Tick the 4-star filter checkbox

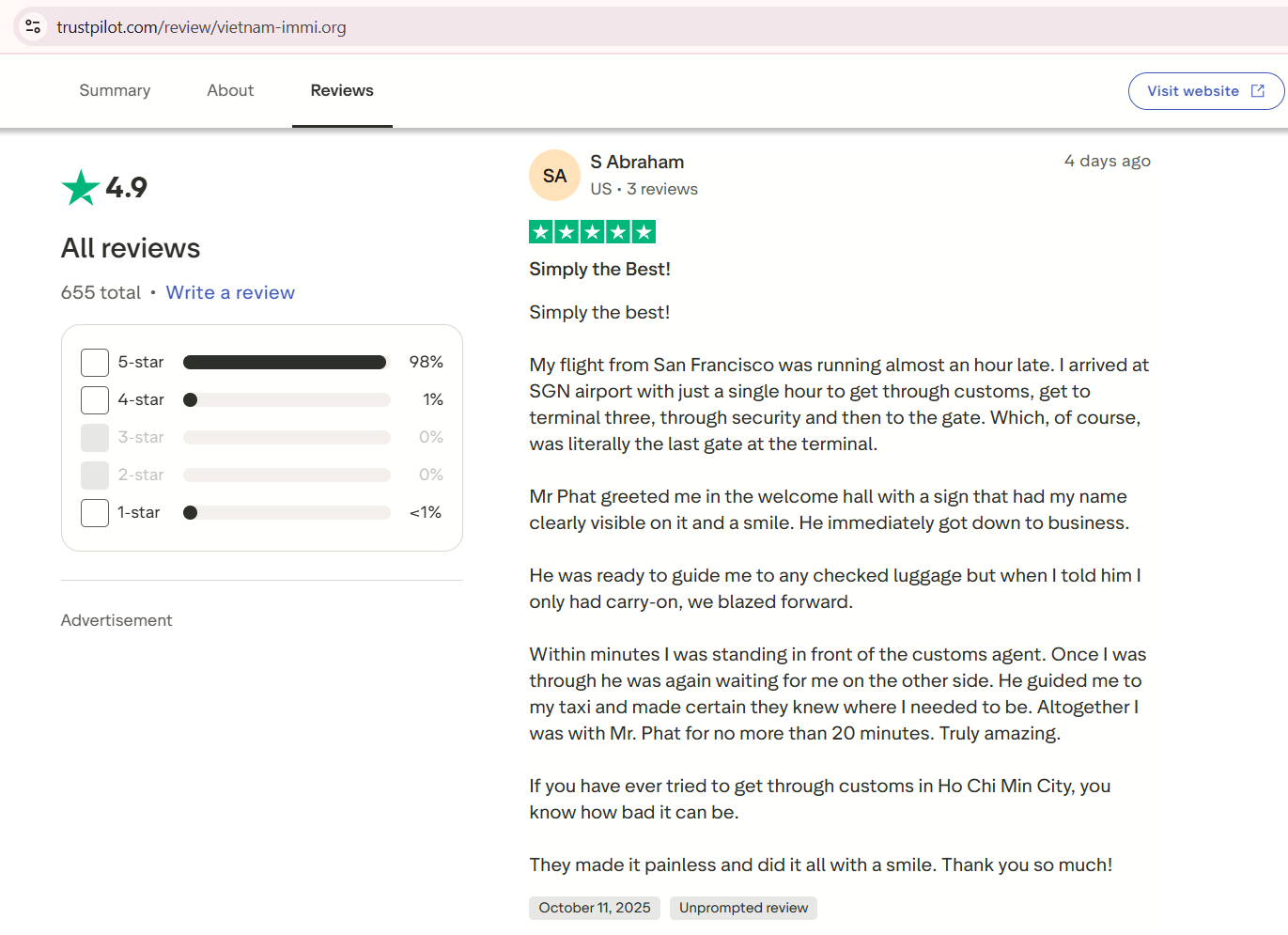pyautogui.click(x=95, y=400)
